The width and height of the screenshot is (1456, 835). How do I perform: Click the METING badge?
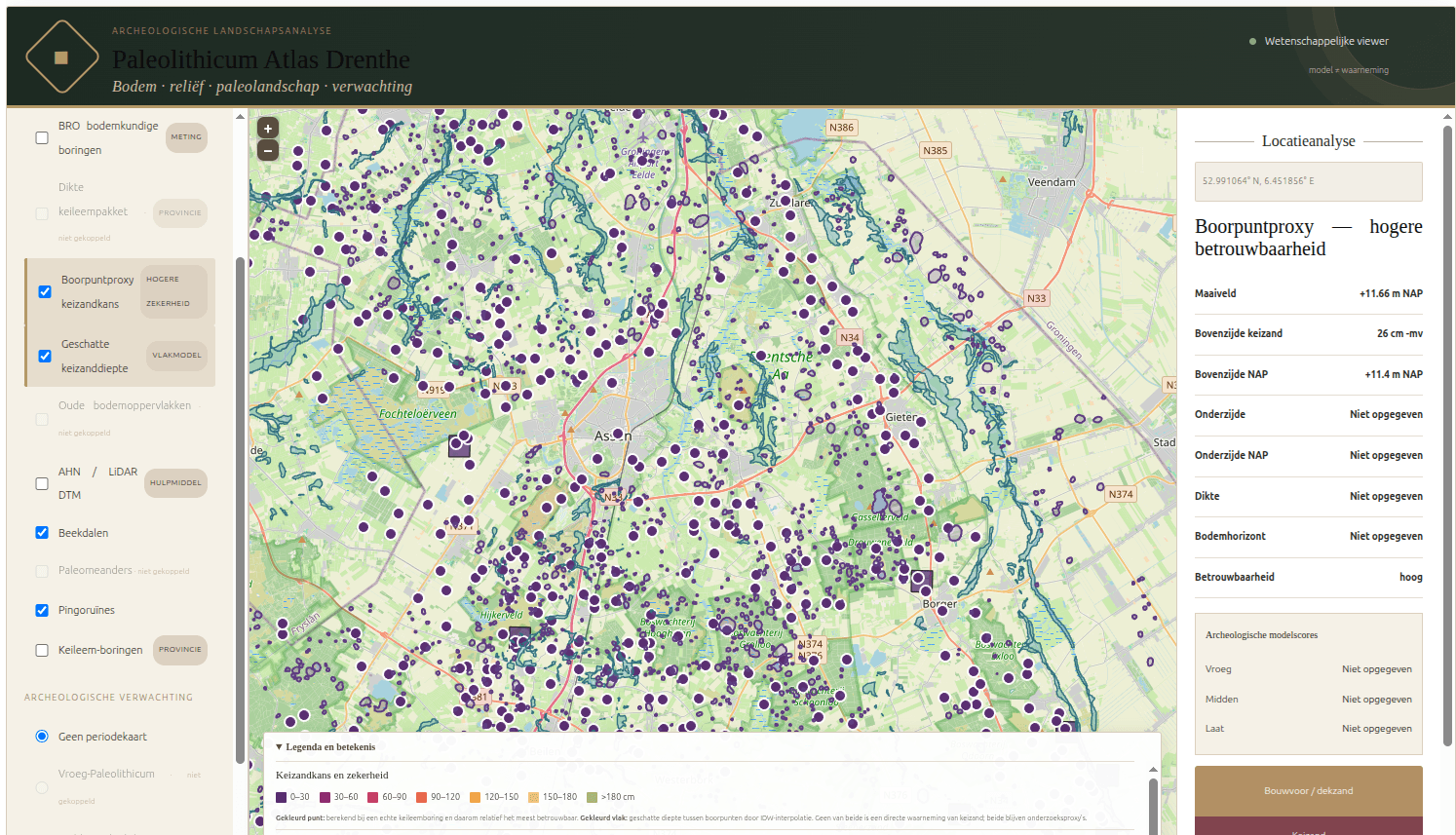(x=186, y=137)
